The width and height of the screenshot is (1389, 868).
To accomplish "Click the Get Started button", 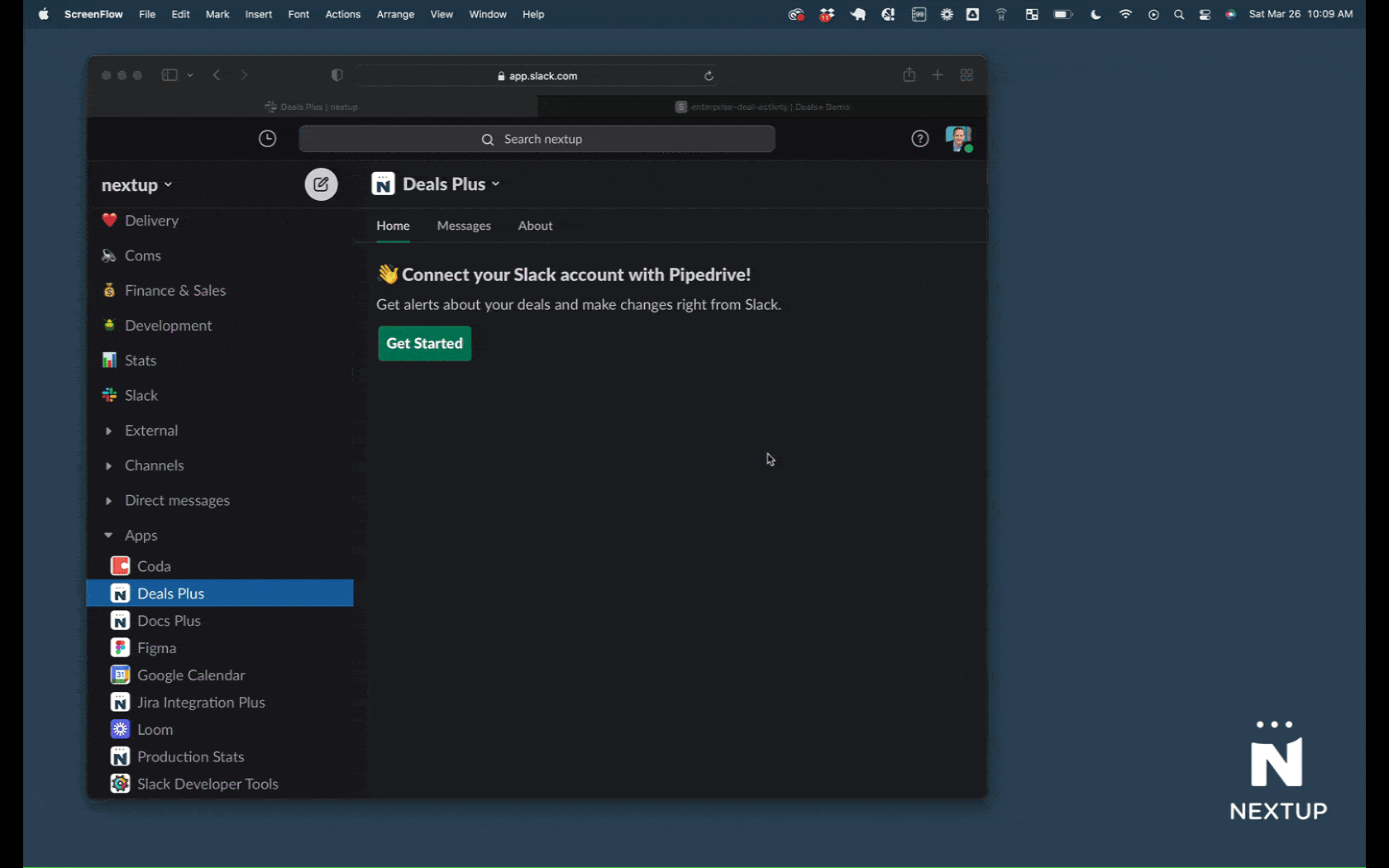I will 425,343.
